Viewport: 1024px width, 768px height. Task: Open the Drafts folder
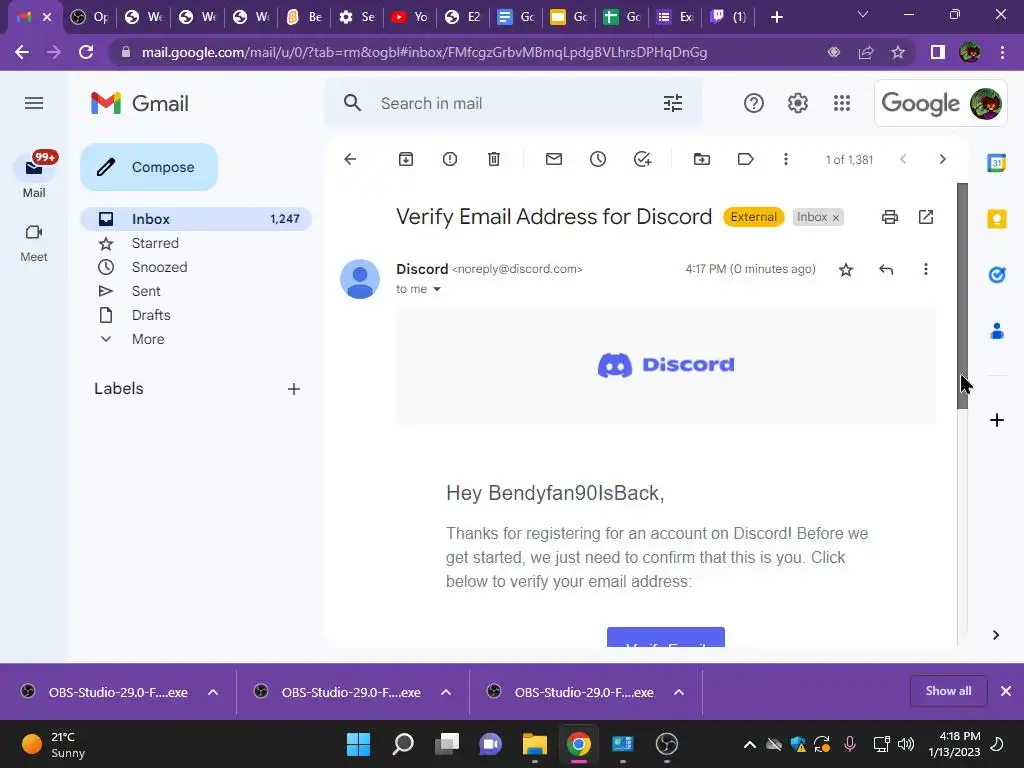coord(151,315)
